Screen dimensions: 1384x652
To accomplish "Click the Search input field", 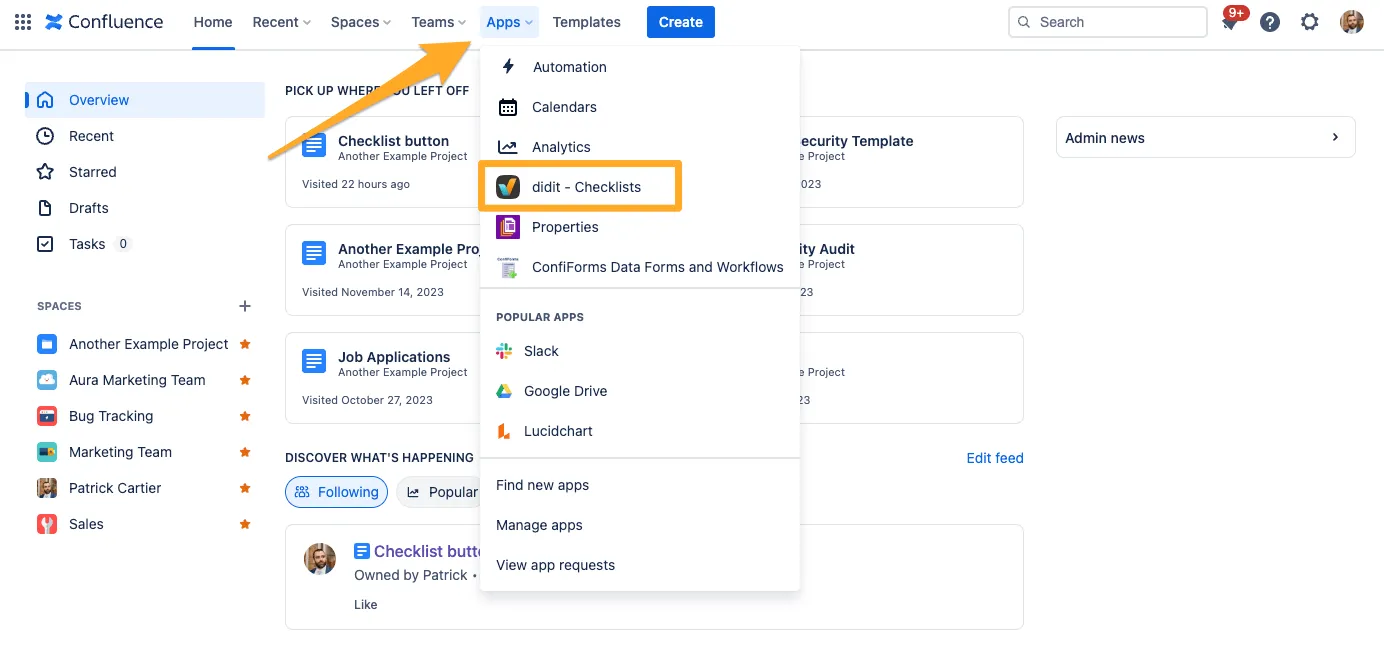I will 1108,22.
